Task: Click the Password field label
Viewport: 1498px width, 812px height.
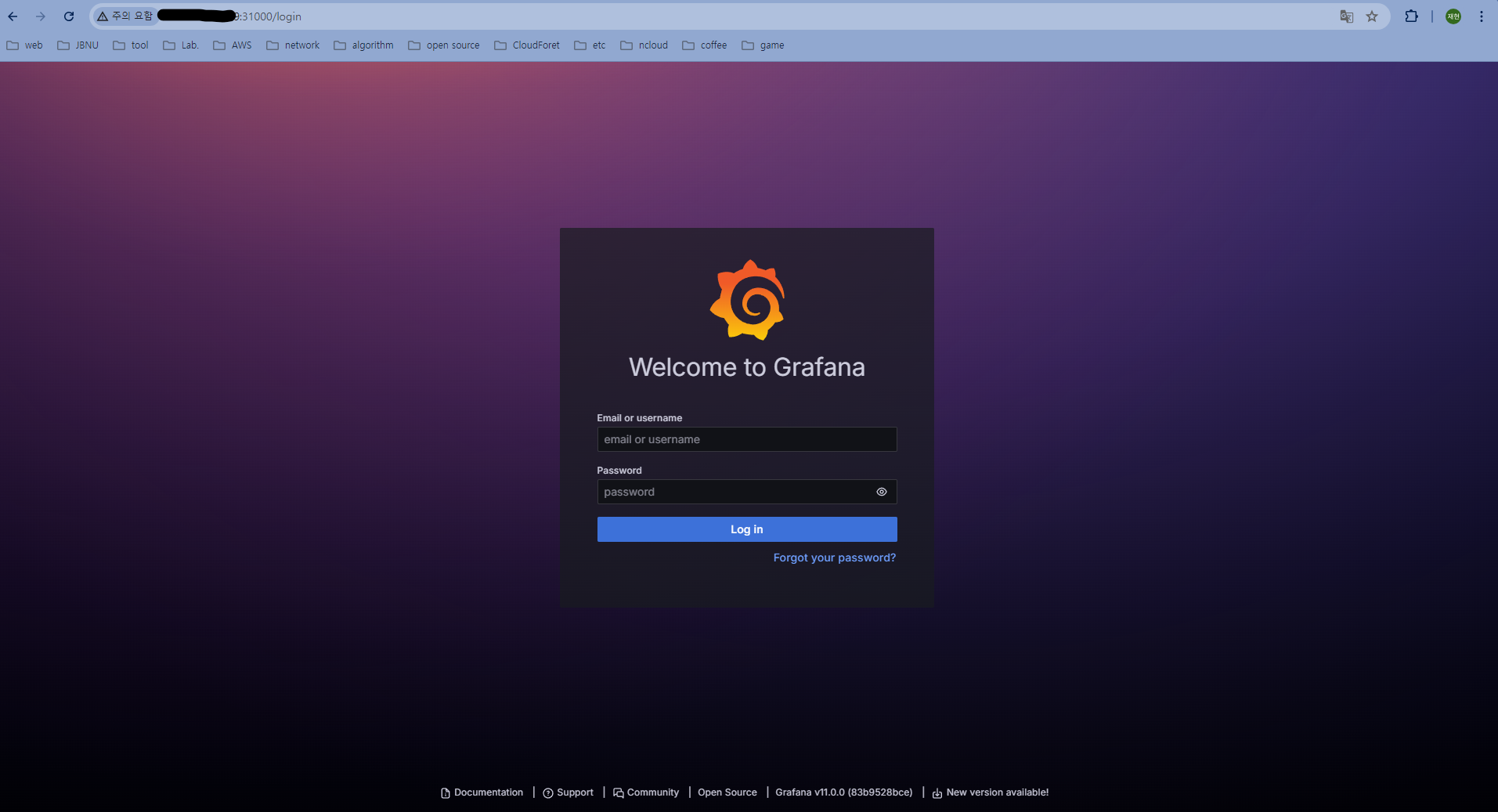Action: tap(619, 471)
